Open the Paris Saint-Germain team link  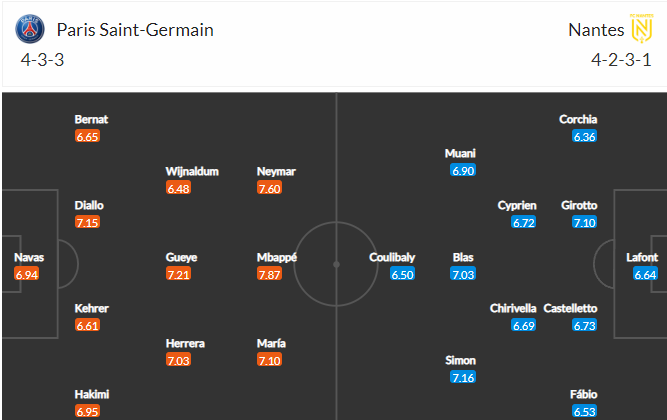click(x=135, y=30)
